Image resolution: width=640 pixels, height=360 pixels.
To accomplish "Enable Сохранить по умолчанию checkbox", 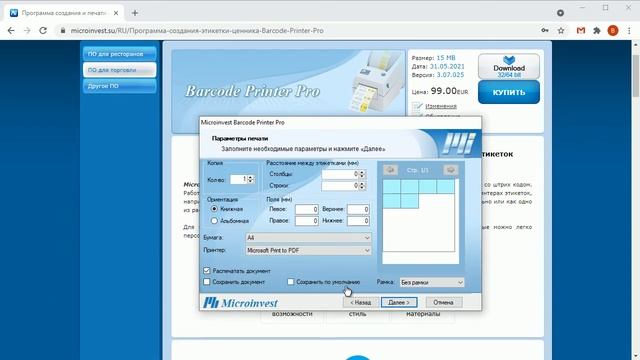I will coord(291,282).
